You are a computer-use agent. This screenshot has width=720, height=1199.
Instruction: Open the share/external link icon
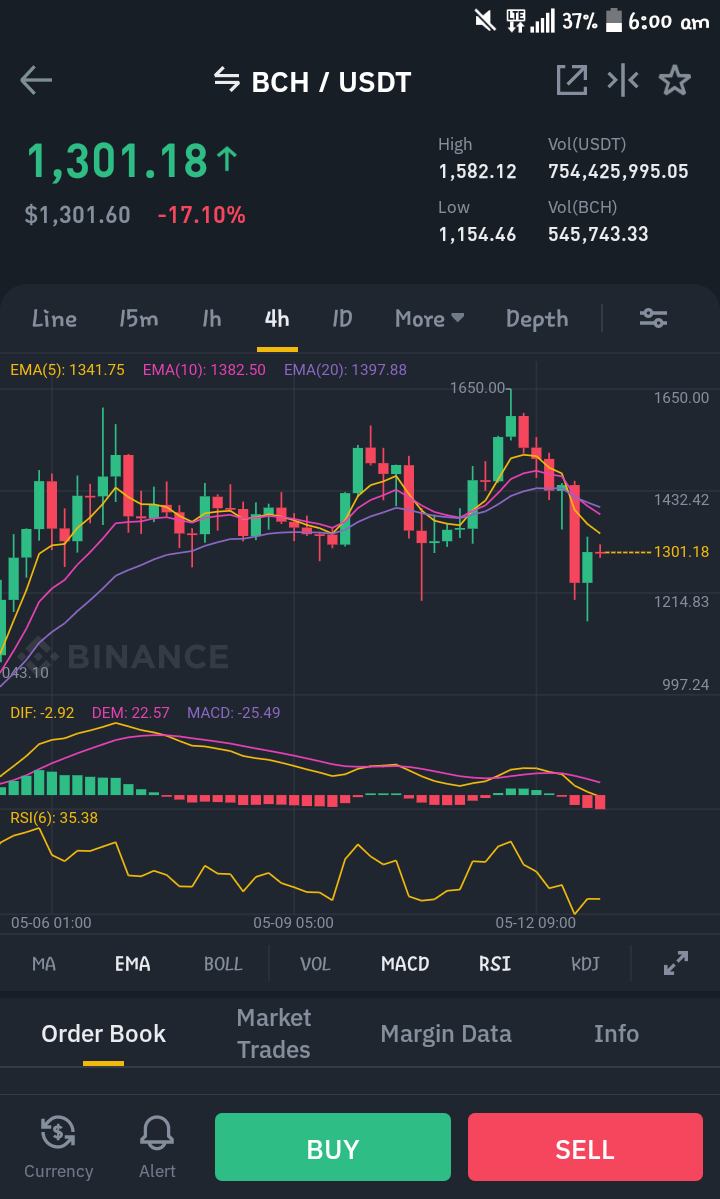tap(572, 80)
